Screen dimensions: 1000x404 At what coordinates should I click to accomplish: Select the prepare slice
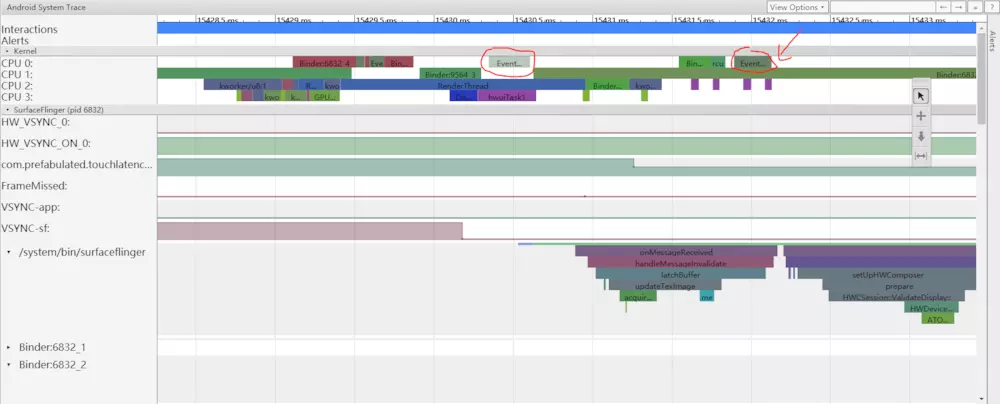coord(899,285)
